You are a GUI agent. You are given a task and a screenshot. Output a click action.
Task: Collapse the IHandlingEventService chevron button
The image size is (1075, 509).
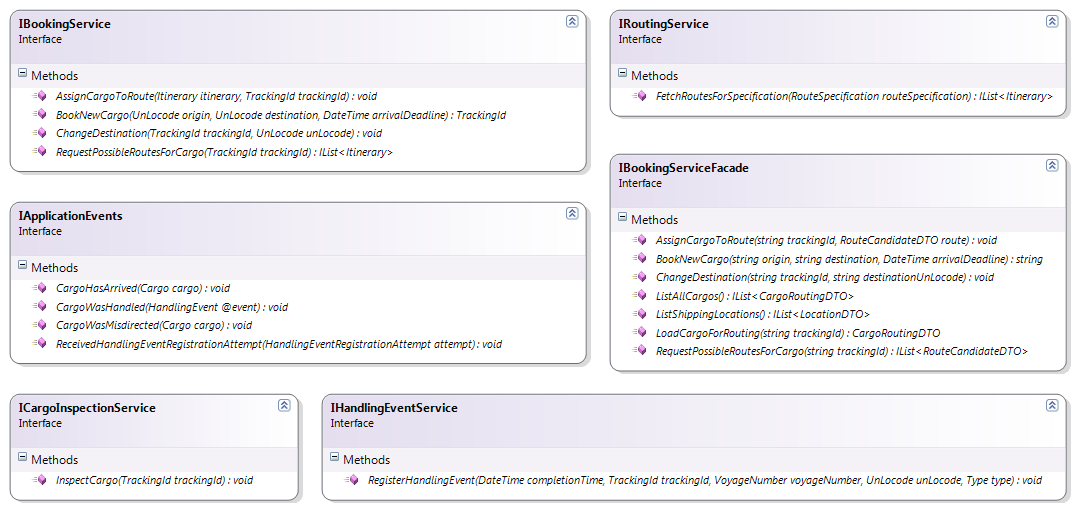1052,405
